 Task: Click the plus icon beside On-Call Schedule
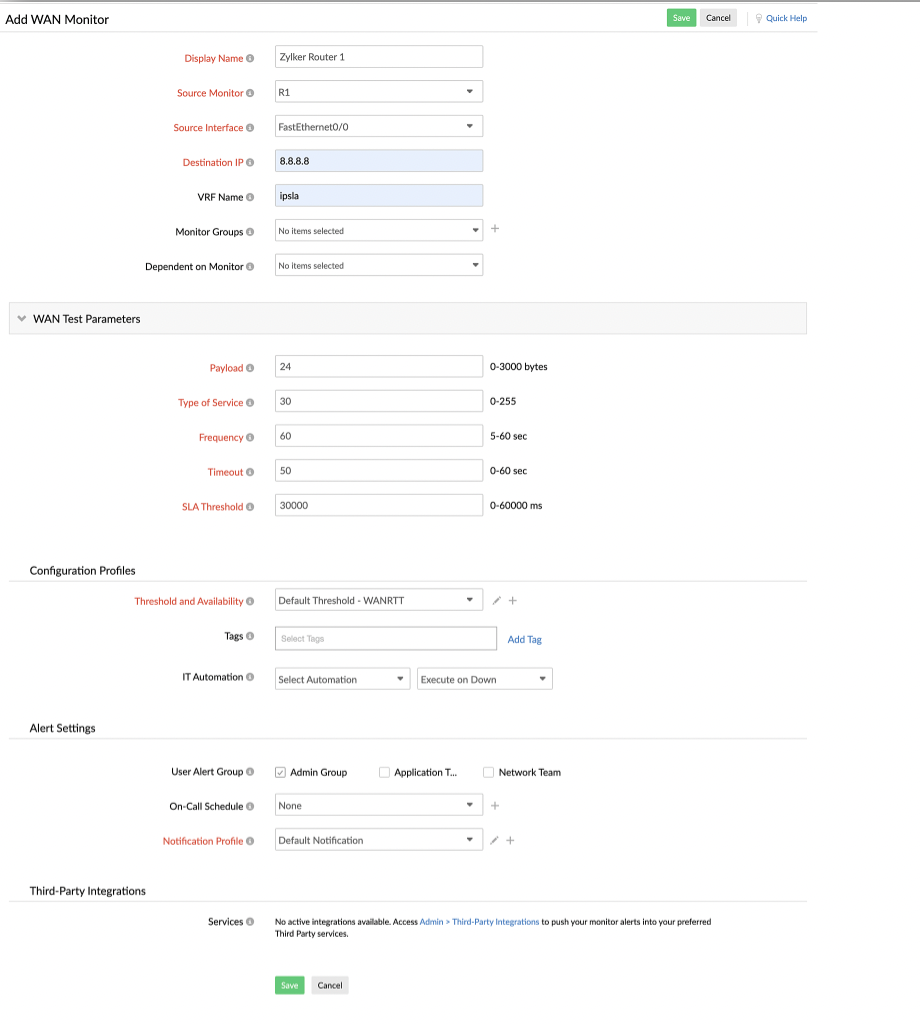[495, 804]
